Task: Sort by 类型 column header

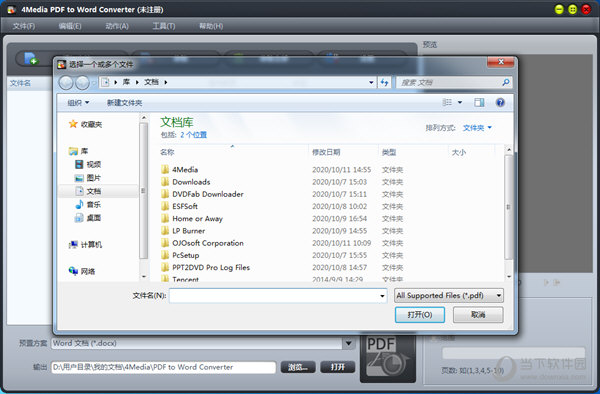Action: (389, 152)
